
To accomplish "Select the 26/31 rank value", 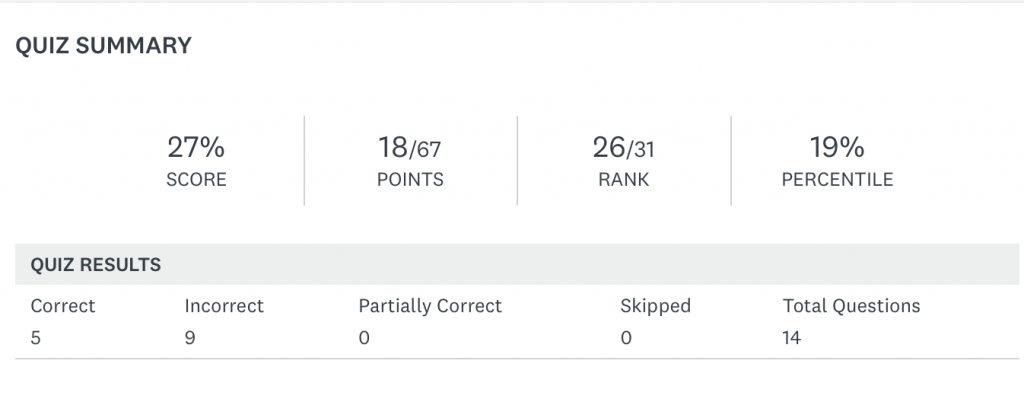I will pyautogui.click(x=623, y=148).
